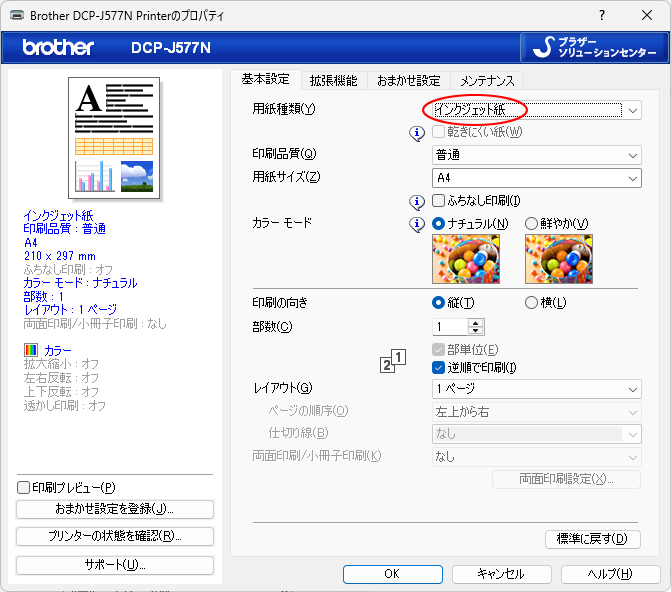Image resolution: width=671 pixels, height=592 pixels.
Task: Click the greyed 部単位 checkbox
Action: click(x=438, y=349)
